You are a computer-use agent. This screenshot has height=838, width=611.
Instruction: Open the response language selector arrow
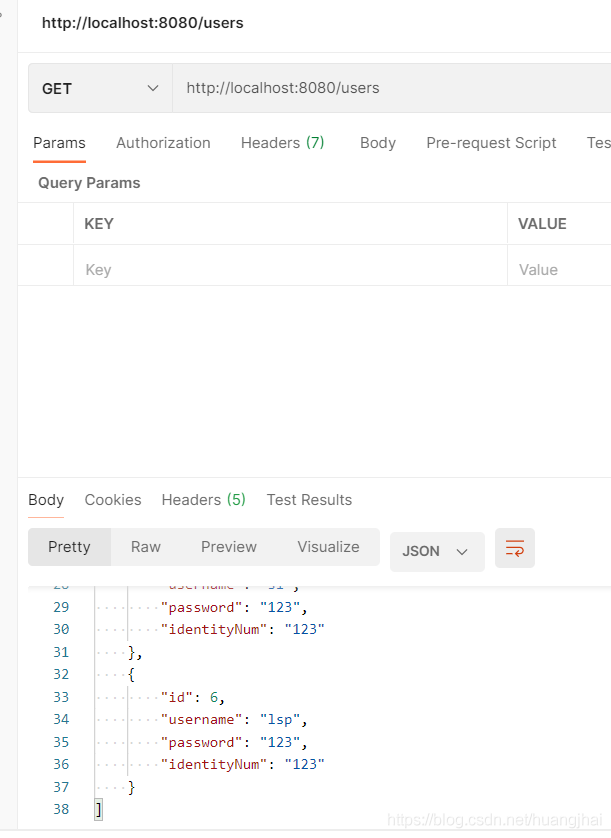[462, 551]
